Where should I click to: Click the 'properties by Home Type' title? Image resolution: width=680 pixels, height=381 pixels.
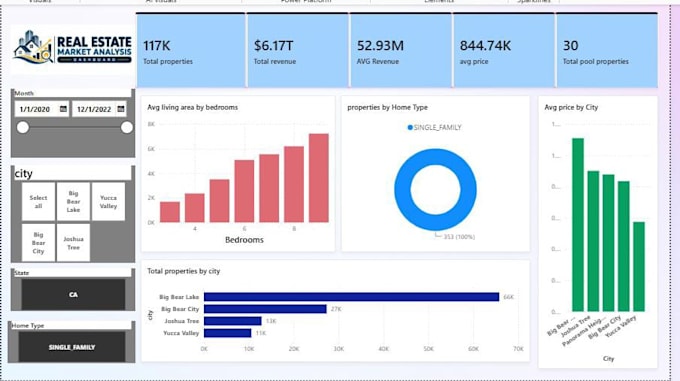[387, 107]
